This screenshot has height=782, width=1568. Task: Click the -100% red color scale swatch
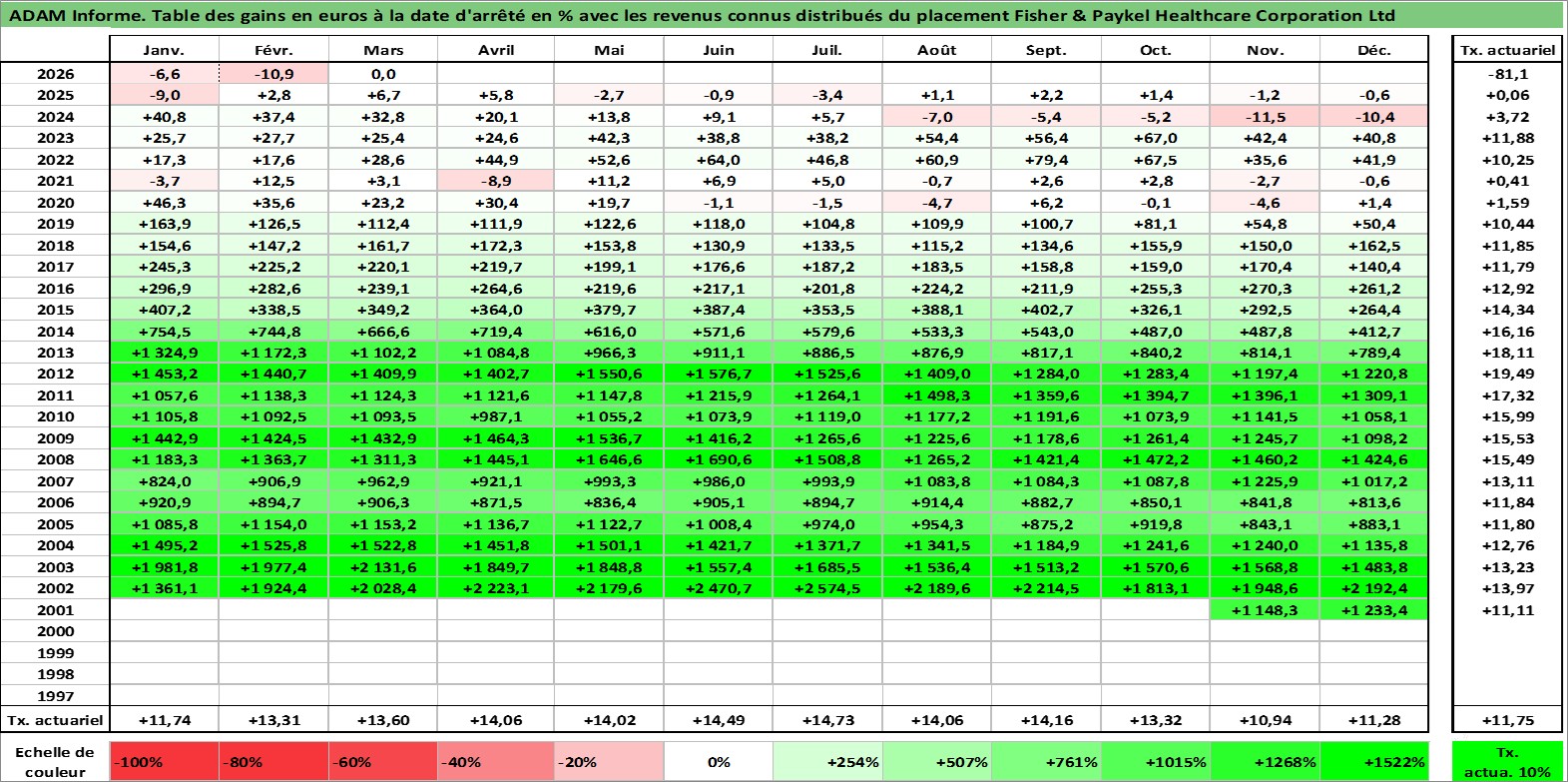[164, 761]
